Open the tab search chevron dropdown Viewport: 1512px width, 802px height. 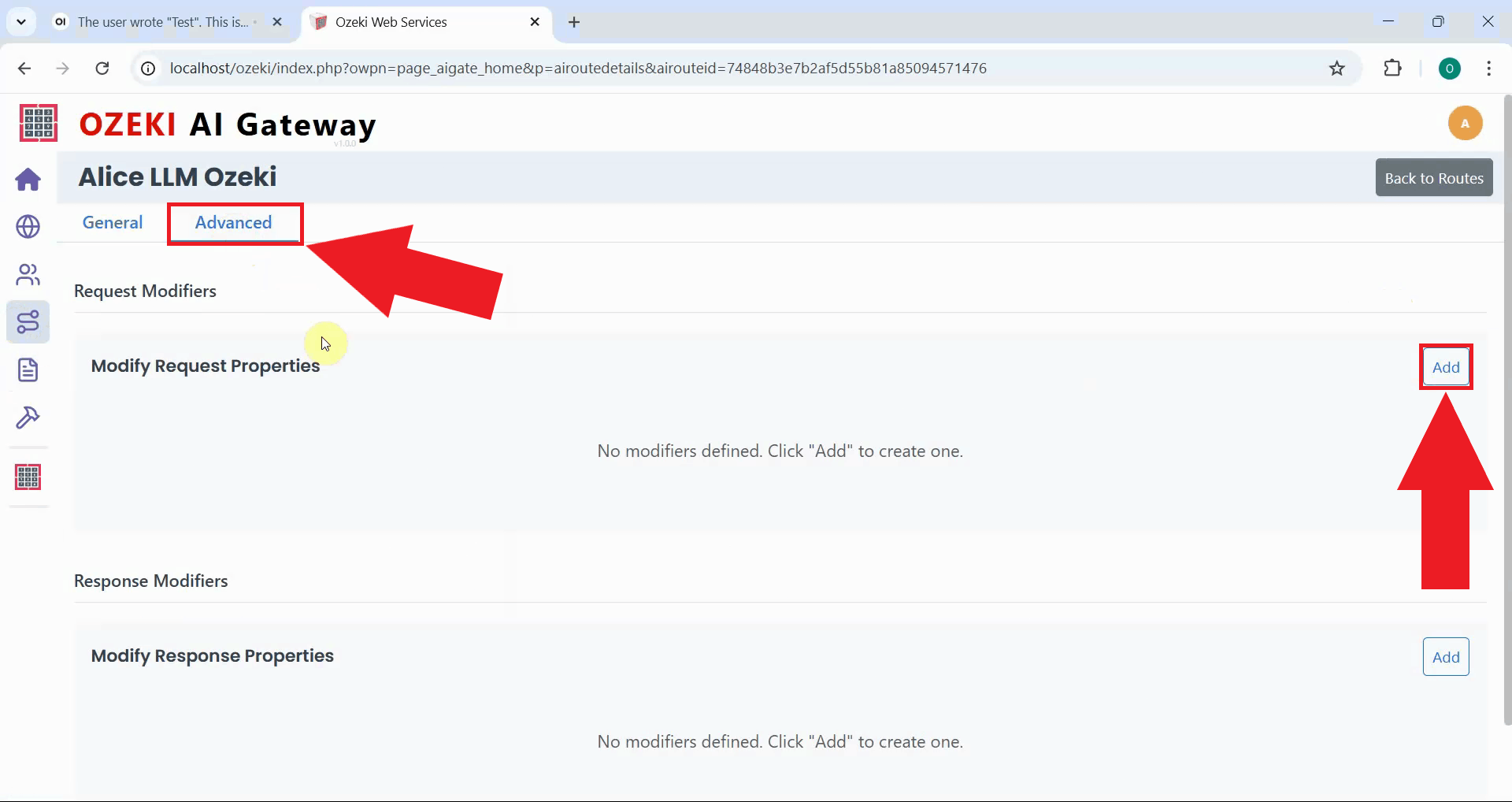[x=21, y=21]
